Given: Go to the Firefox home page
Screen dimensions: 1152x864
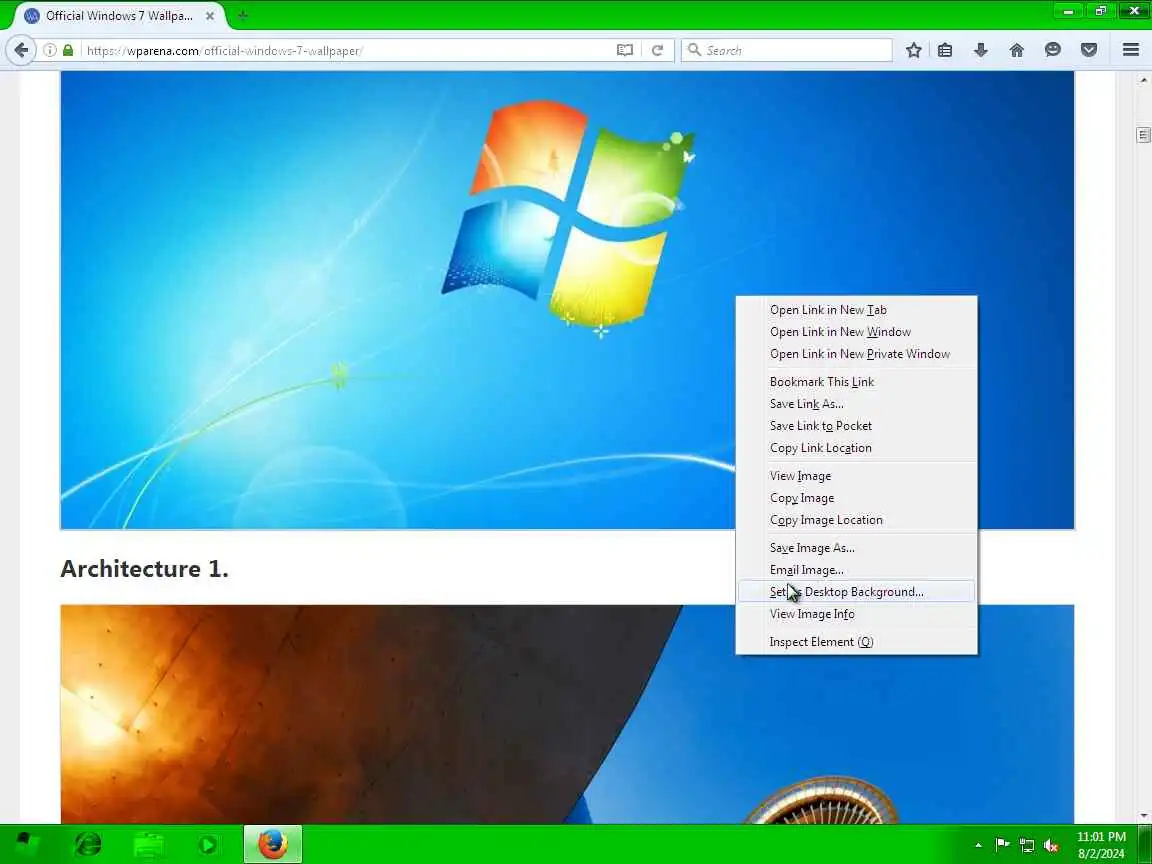Looking at the screenshot, I should (1016, 50).
